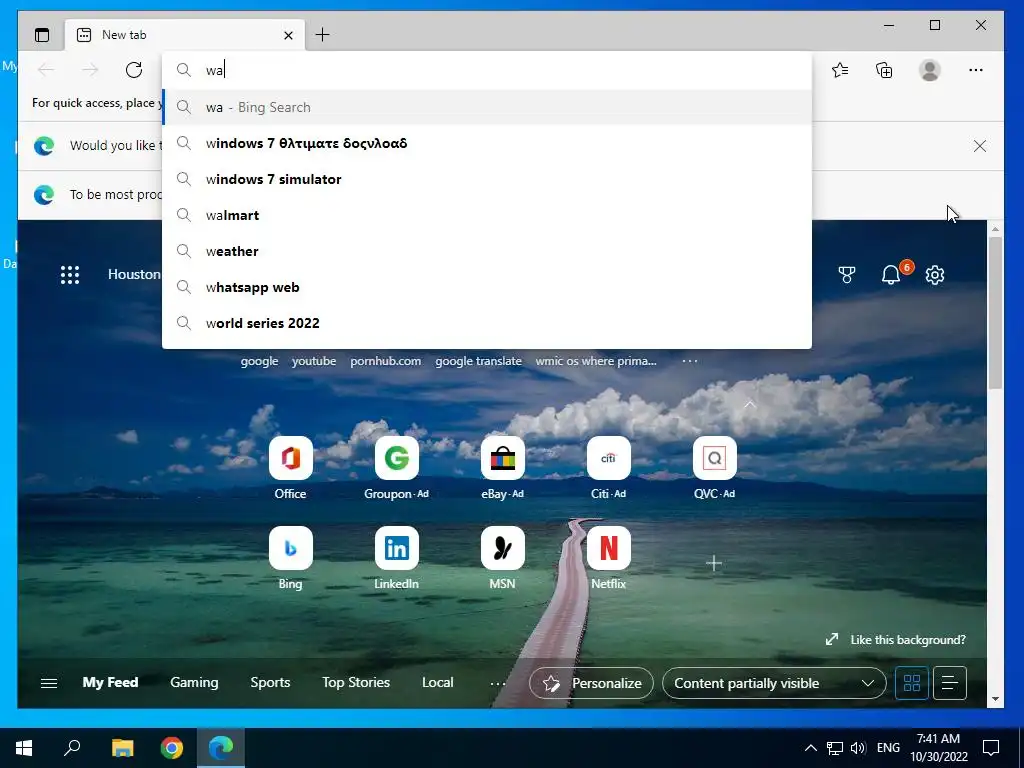The height and width of the screenshot is (768, 1024).
Task: Open Settings and more ellipsis menu
Action: tap(976, 70)
